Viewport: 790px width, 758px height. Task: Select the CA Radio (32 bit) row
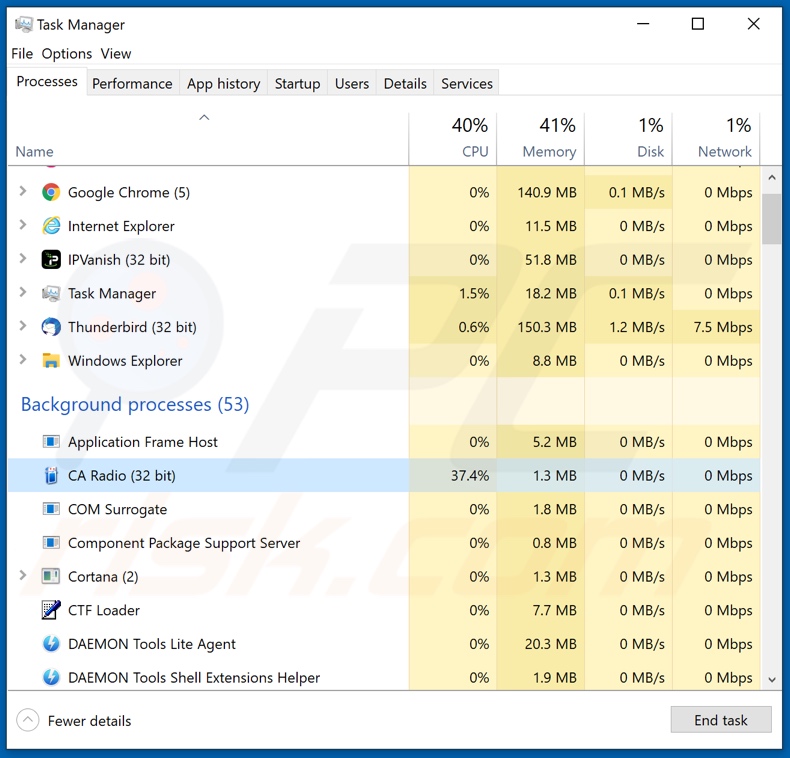click(x=383, y=475)
